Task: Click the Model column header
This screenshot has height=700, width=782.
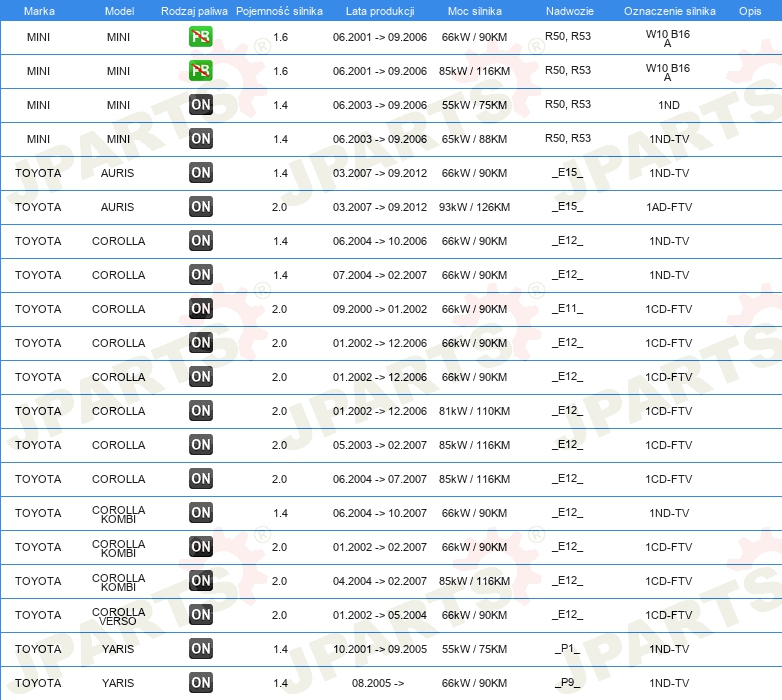Action: click(x=119, y=11)
